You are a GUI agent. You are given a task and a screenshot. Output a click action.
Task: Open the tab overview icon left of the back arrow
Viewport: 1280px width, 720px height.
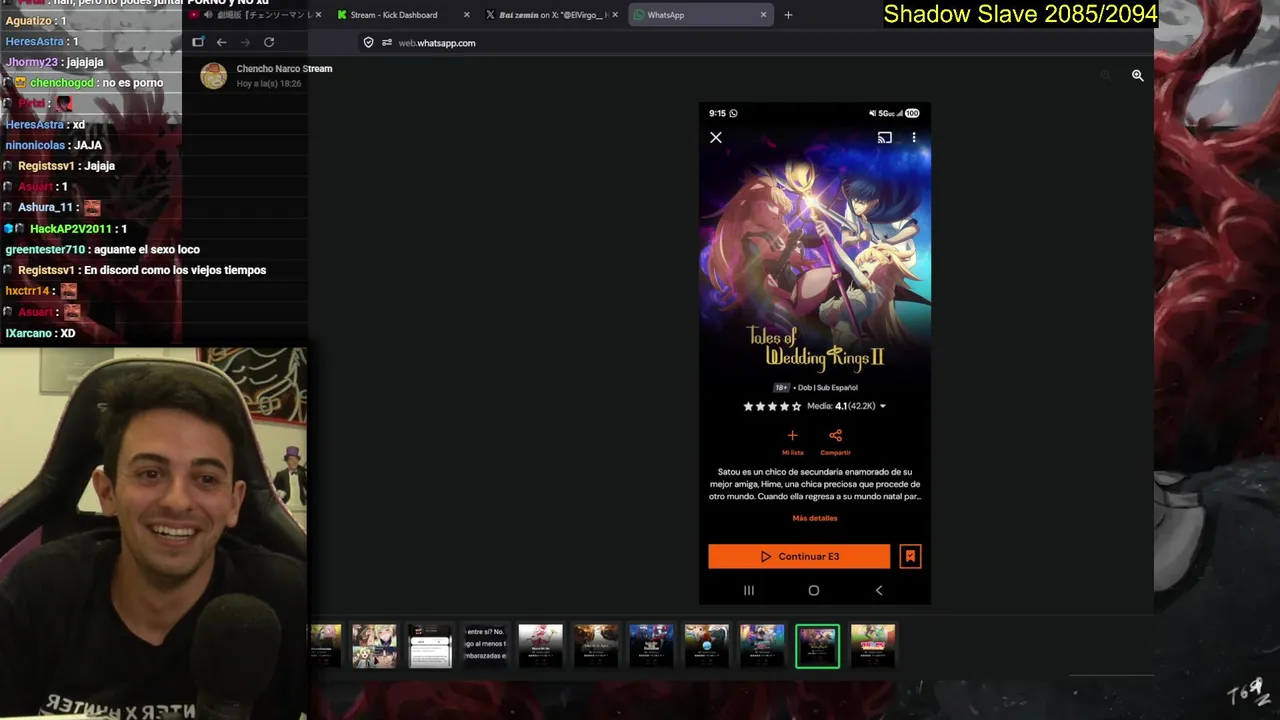198,42
